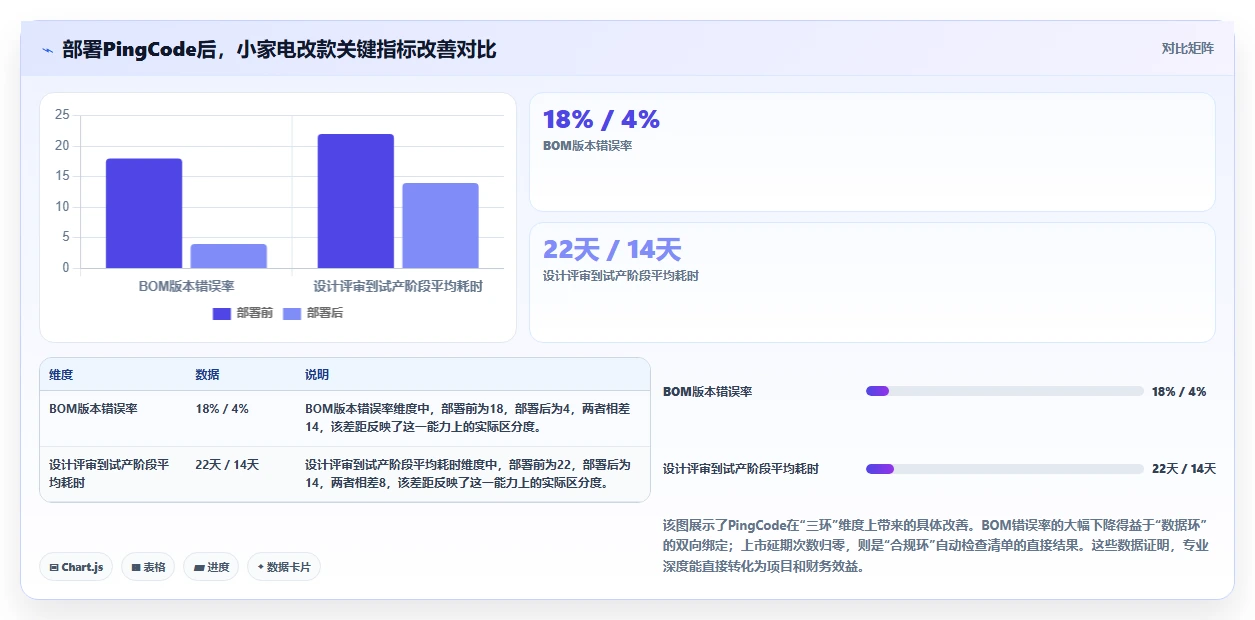Click the light purple 部署后 legend swatch
Screen dimensions: 1255x620
pyautogui.click(x=292, y=314)
